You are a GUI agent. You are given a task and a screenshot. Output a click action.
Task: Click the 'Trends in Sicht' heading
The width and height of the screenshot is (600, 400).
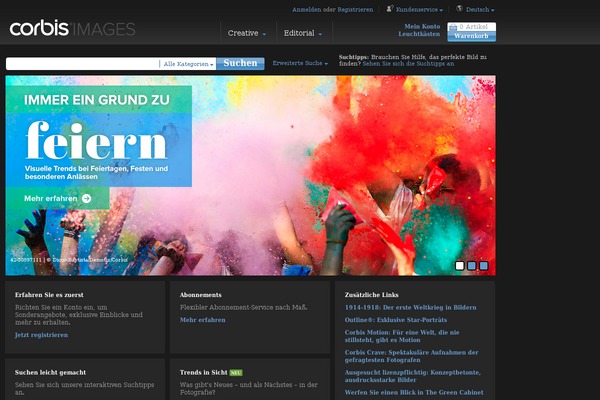pos(204,372)
